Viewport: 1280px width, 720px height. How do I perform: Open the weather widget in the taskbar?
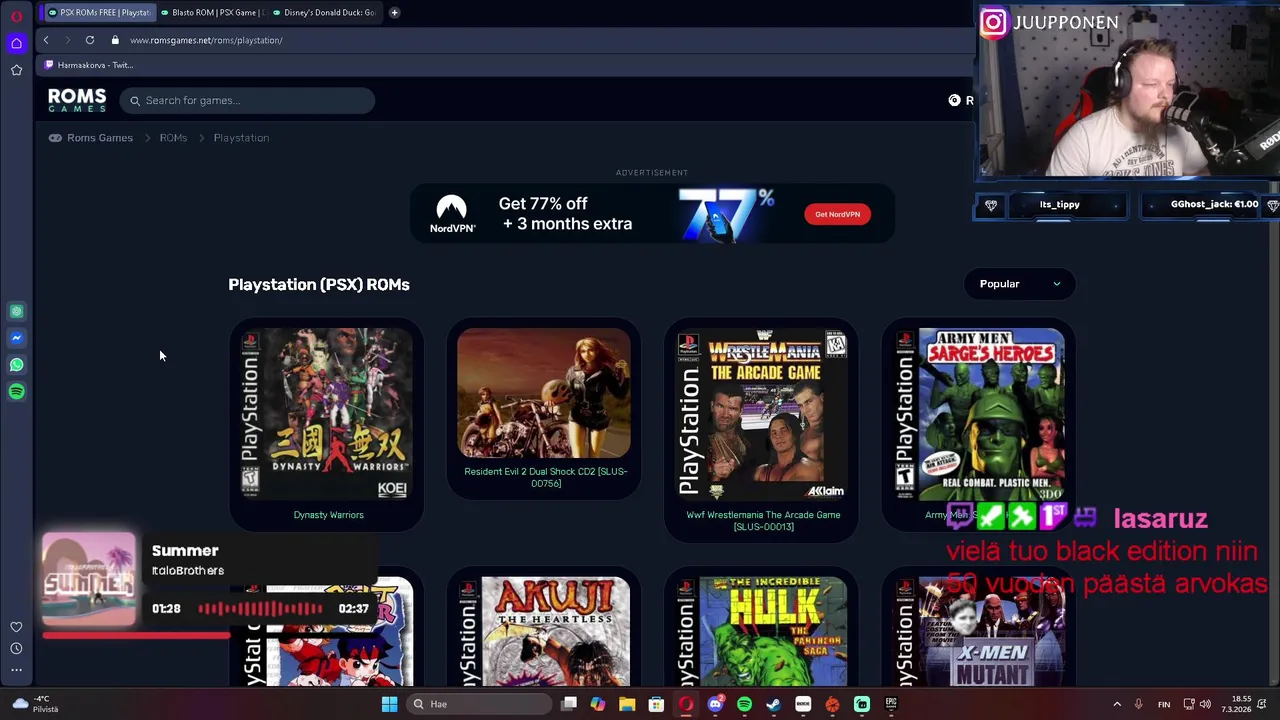(x=34, y=704)
